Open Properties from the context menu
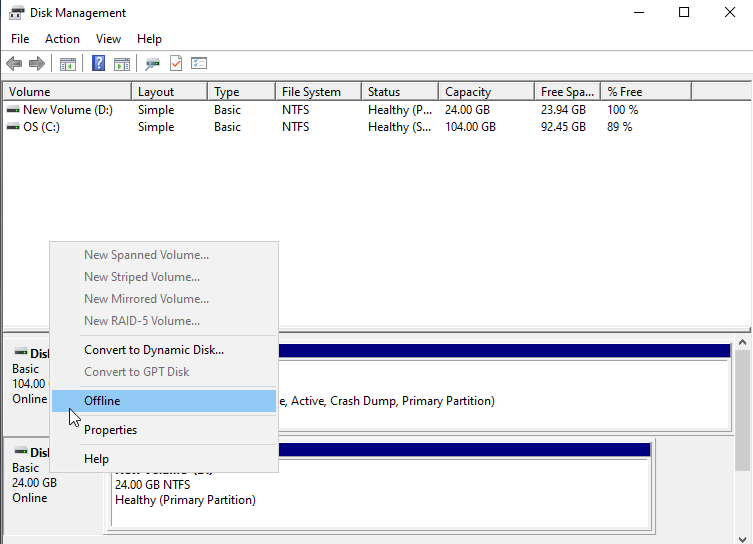The height and width of the screenshot is (544, 753). (x=110, y=430)
